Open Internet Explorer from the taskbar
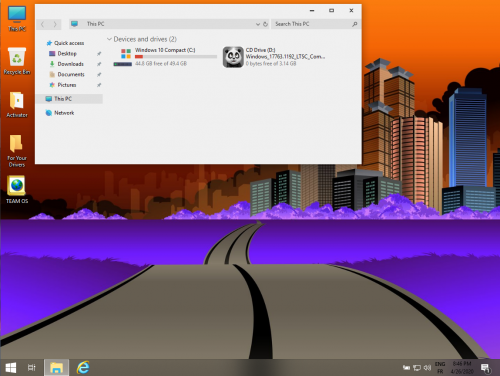500x376 pixels. coord(83,367)
